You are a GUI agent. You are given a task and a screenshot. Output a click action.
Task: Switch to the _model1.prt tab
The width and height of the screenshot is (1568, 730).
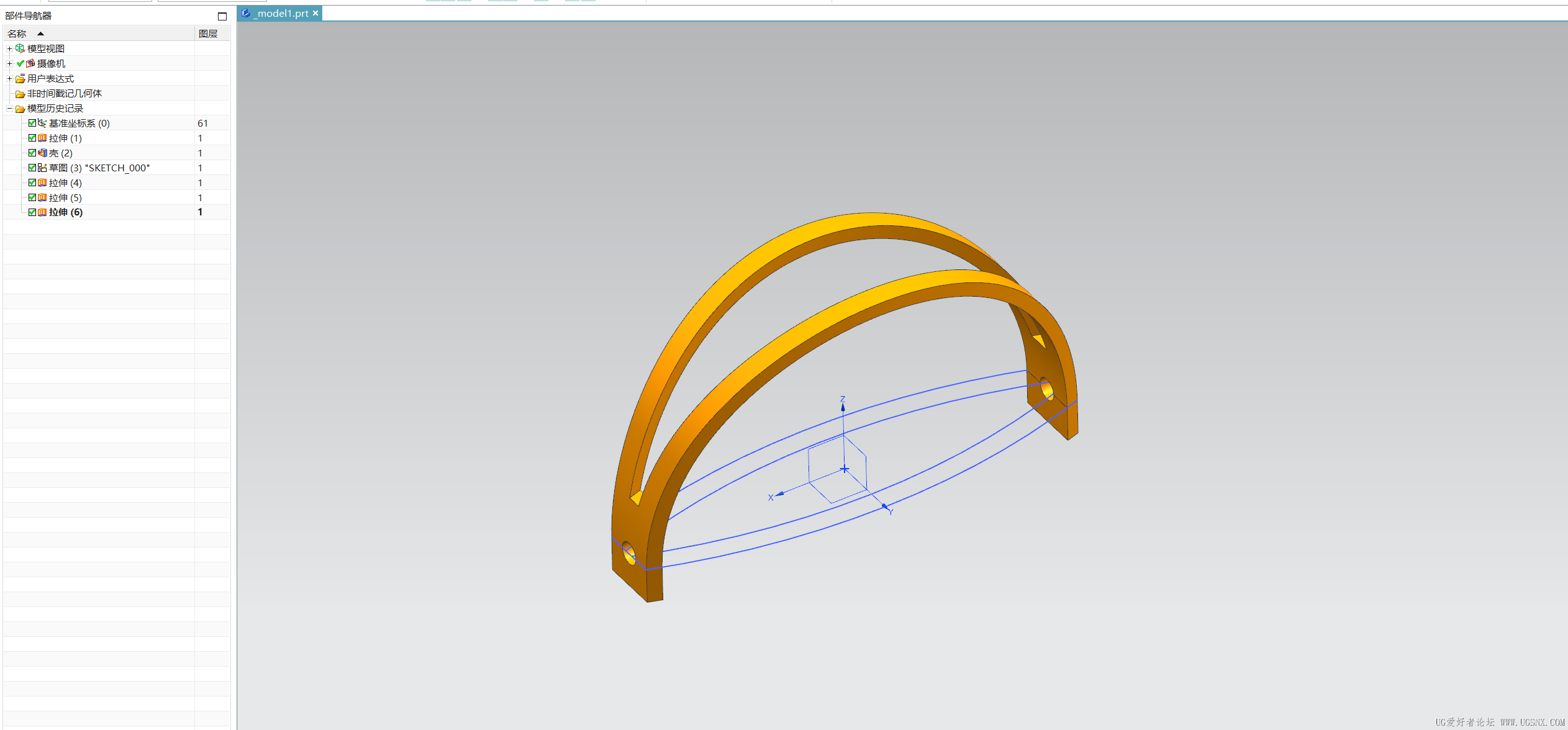[x=282, y=13]
